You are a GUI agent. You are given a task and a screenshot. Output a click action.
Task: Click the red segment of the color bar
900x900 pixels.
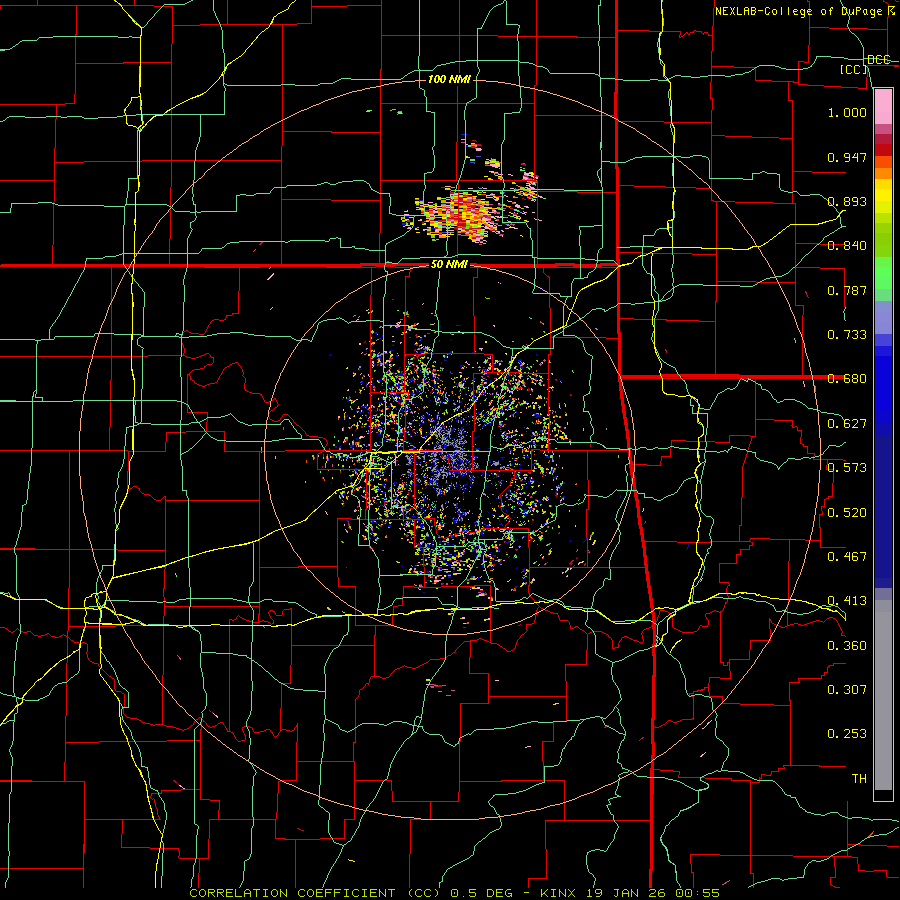883,149
